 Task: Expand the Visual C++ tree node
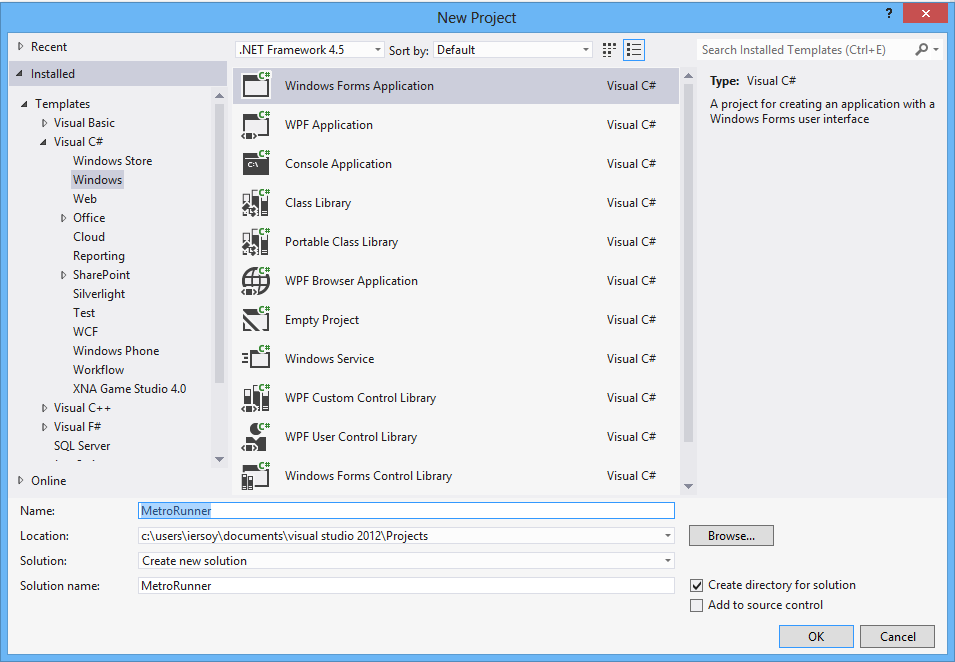pyautogui.click(x=44, y=408)
